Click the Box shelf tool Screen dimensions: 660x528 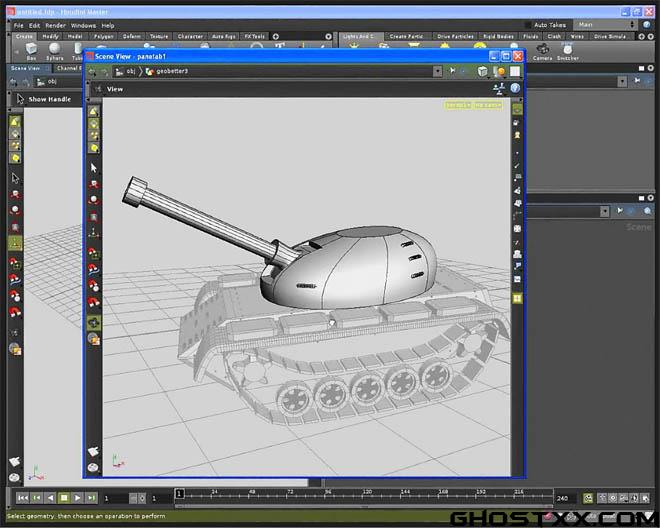[31, 51]
